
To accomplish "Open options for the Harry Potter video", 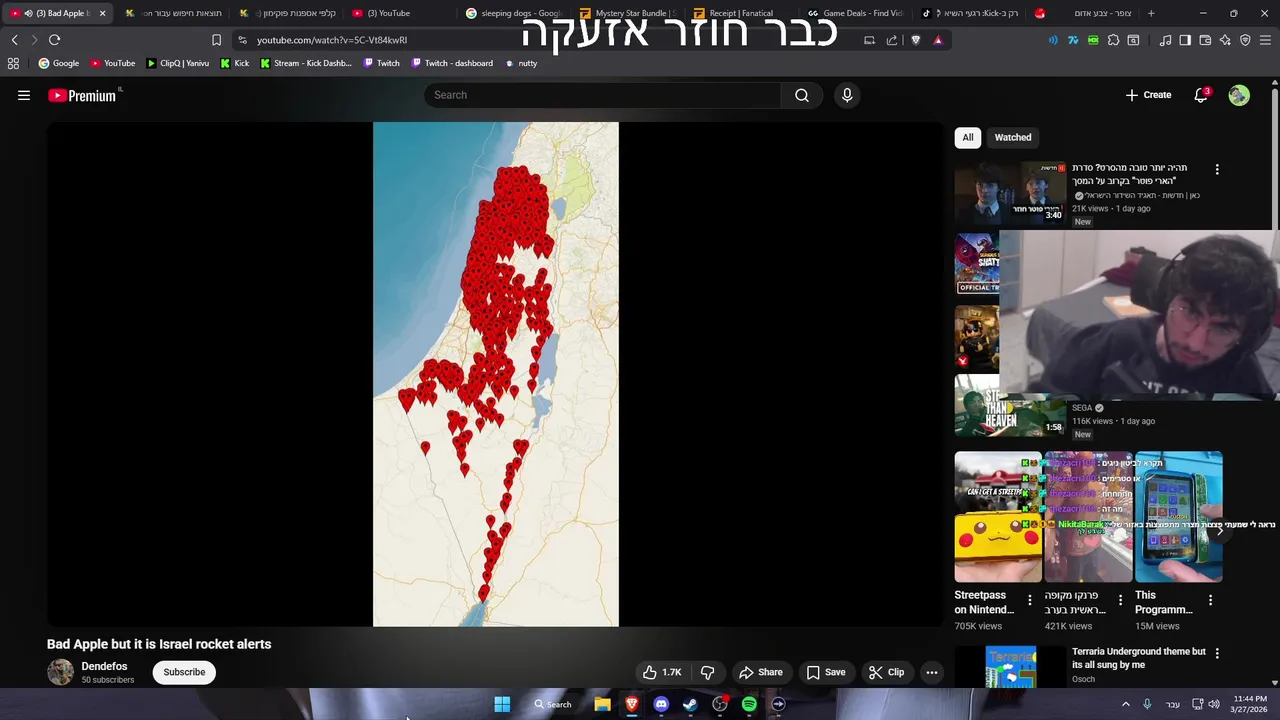I will pos(1217,169).
